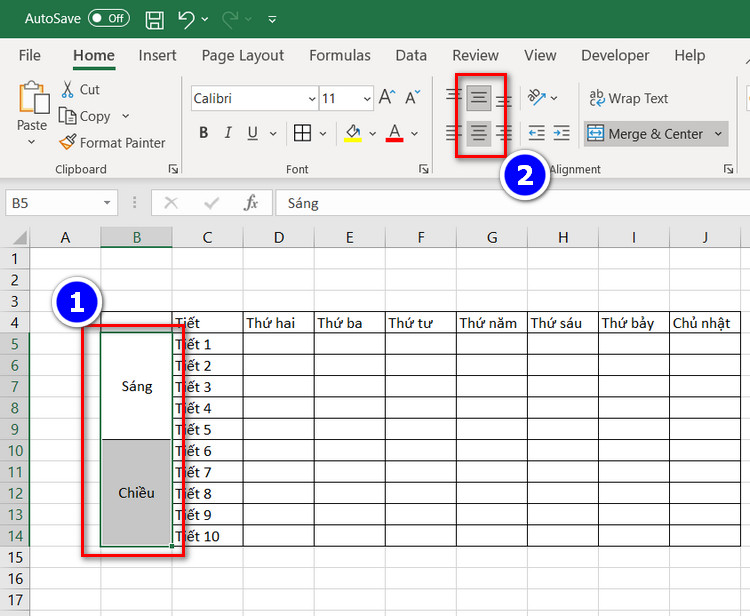
Task: Click Merge & Center button
Action: coord(646,134)
